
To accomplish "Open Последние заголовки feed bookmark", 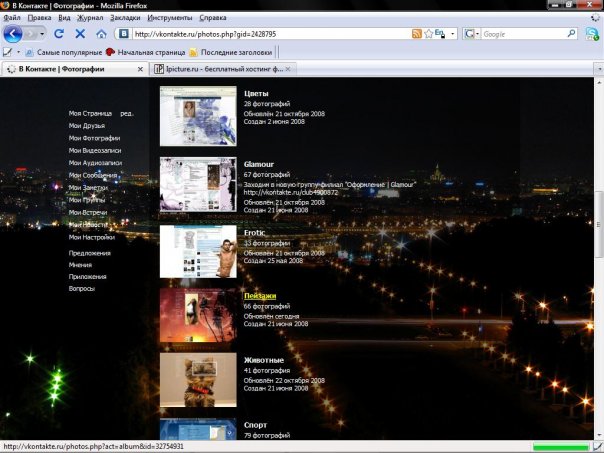I will [231, 52].
